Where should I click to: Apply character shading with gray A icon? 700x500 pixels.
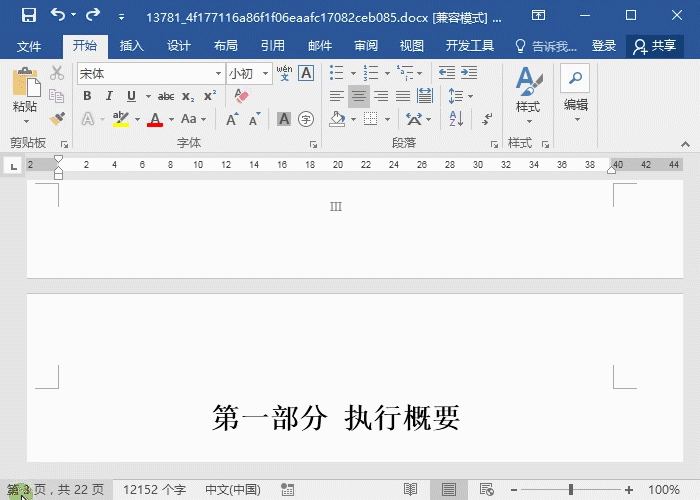click(284, 119)
